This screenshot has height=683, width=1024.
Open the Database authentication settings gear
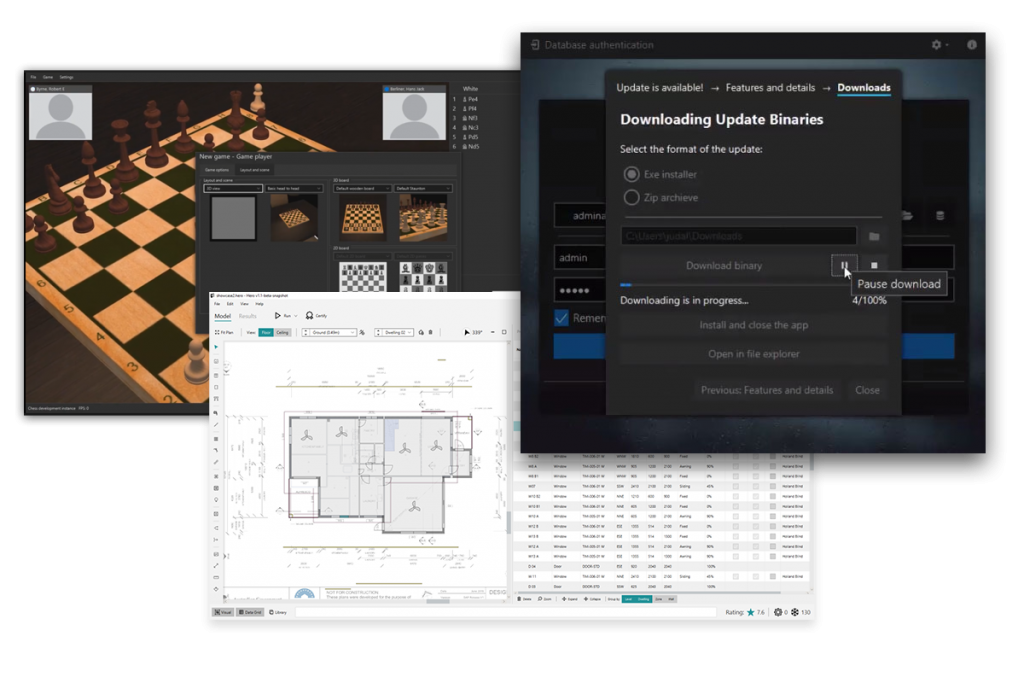coord(936,45)
